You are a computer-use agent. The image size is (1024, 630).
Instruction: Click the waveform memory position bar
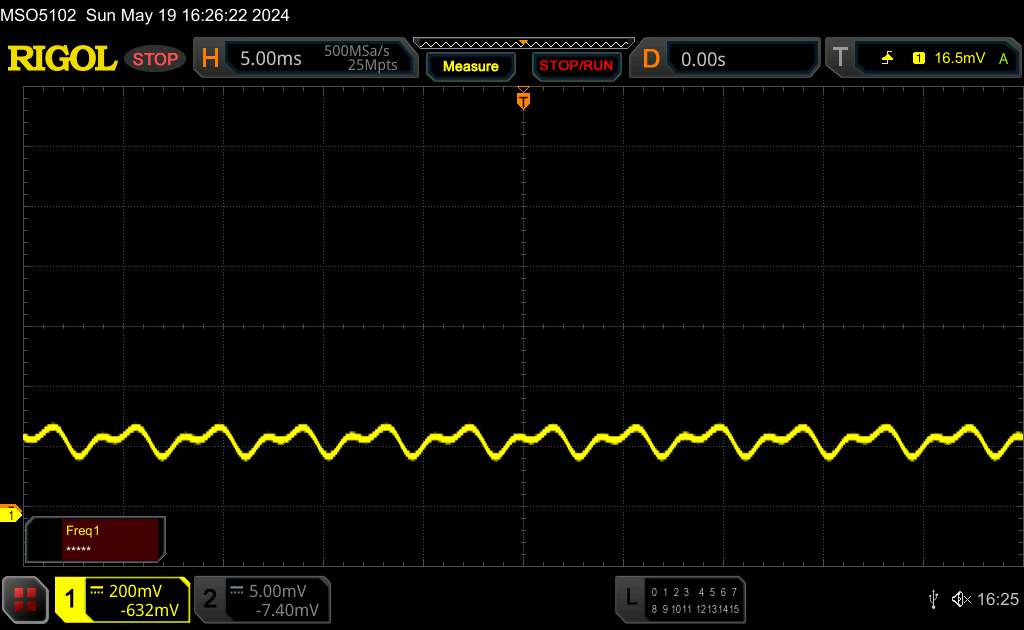click(523, 43)
